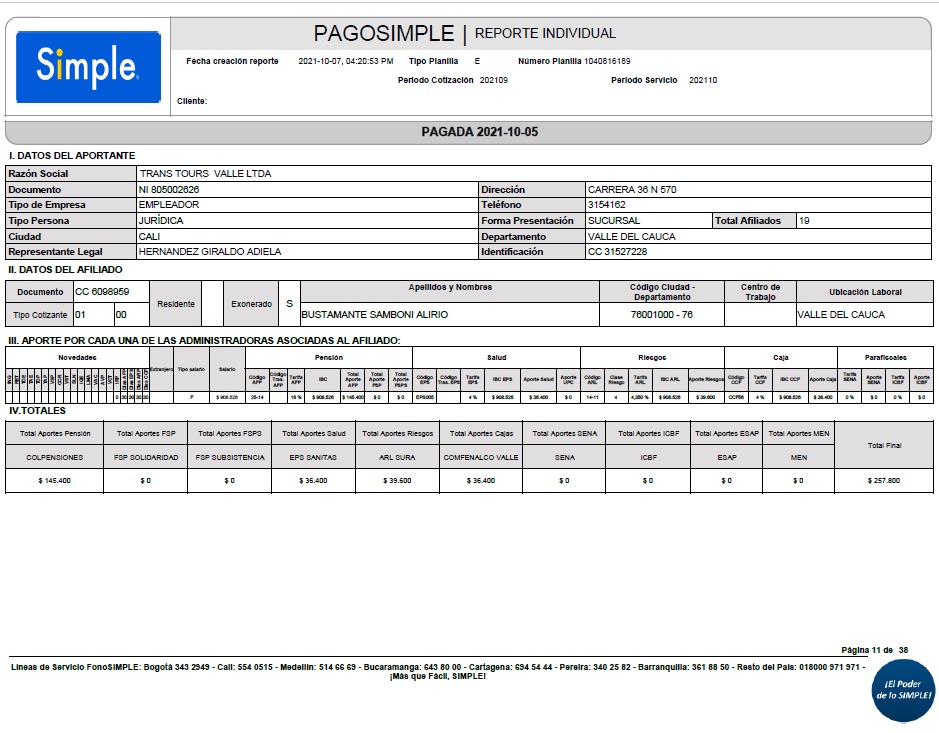Click the Dirección value CARRERA 36 N 570

tap(632, 189)
